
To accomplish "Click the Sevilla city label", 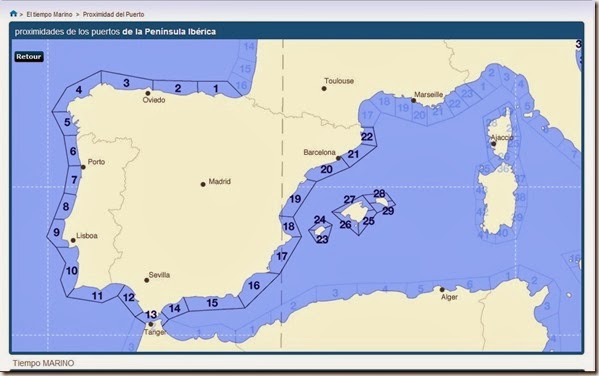I will [159, 275].
